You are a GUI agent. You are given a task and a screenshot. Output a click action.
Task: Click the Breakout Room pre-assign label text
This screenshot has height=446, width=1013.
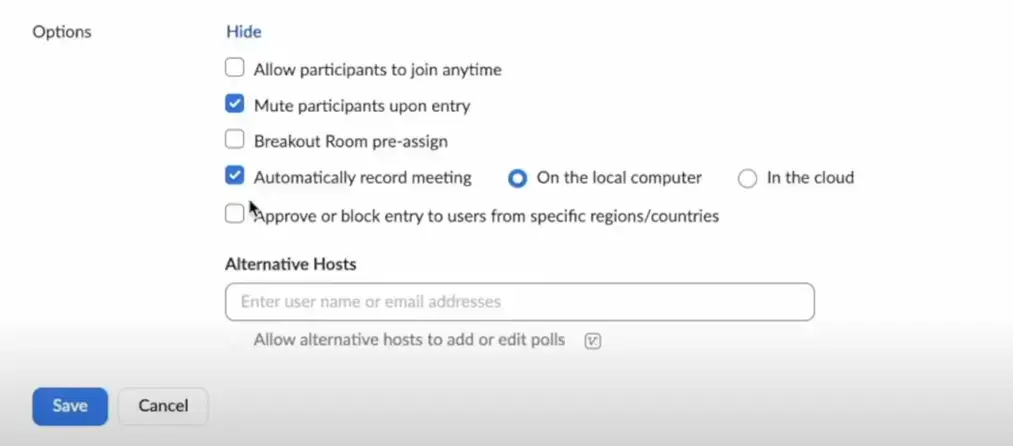[350, 141]
